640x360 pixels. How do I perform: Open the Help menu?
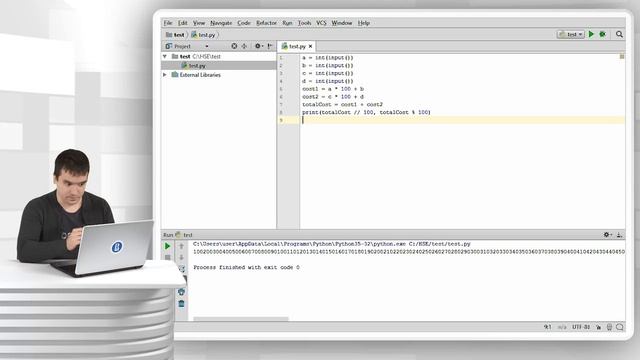363,23
